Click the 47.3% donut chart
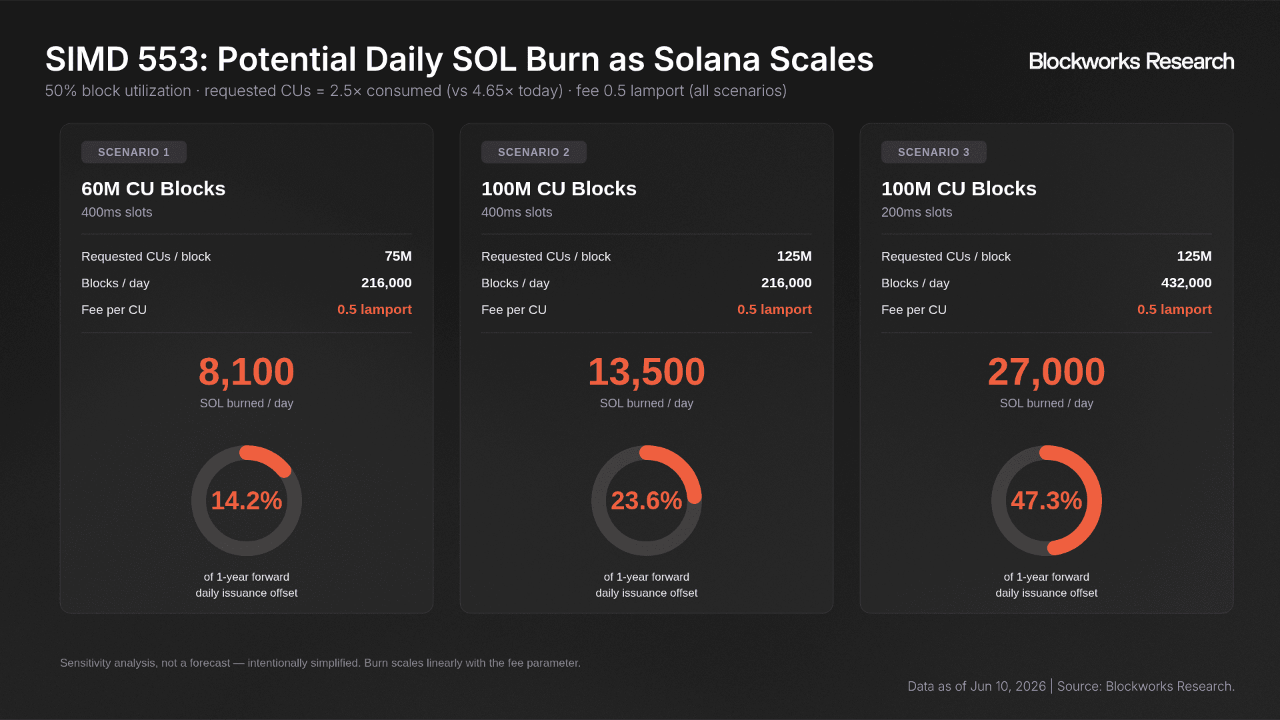The image size is (1280, 720). click(1046, 501)
